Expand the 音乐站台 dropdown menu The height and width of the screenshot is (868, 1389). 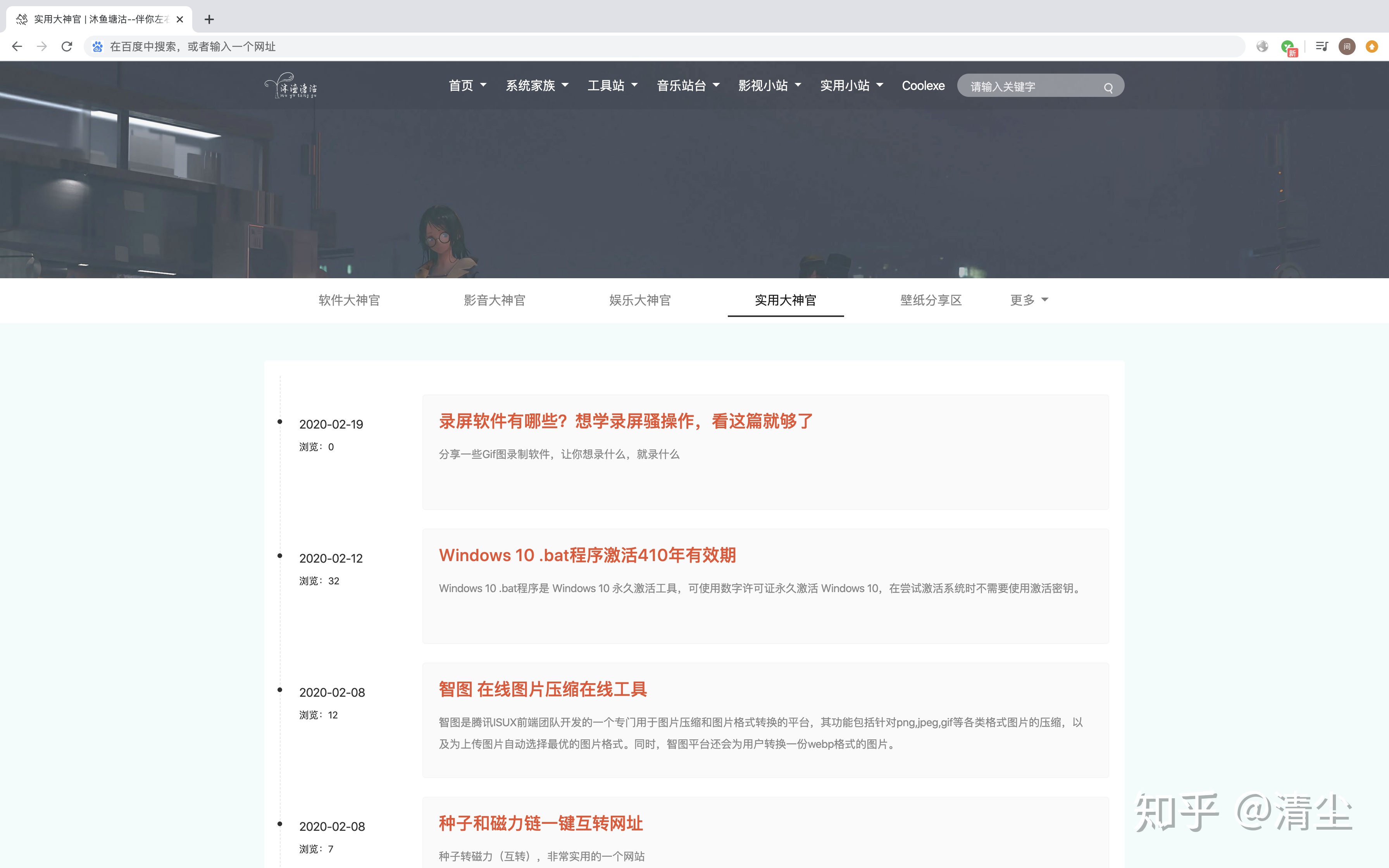tap(688, 86)
